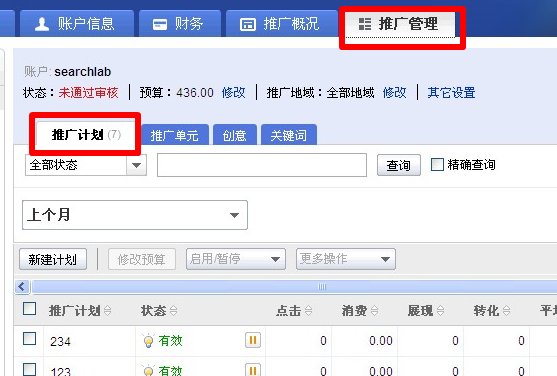The width and height of the screenshot is (557, 376).
Task: Select the 推广管理 tab
Action: pos(401,24)
